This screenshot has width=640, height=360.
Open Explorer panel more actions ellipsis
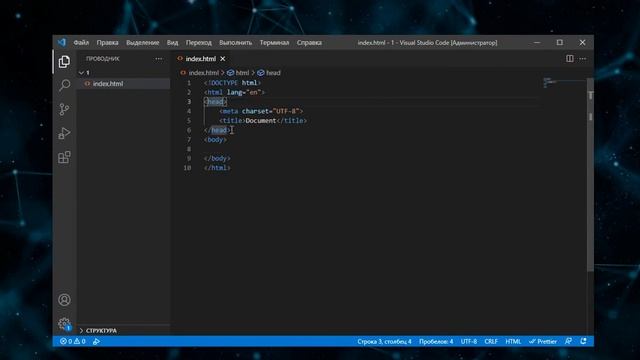tap(159, 59)
